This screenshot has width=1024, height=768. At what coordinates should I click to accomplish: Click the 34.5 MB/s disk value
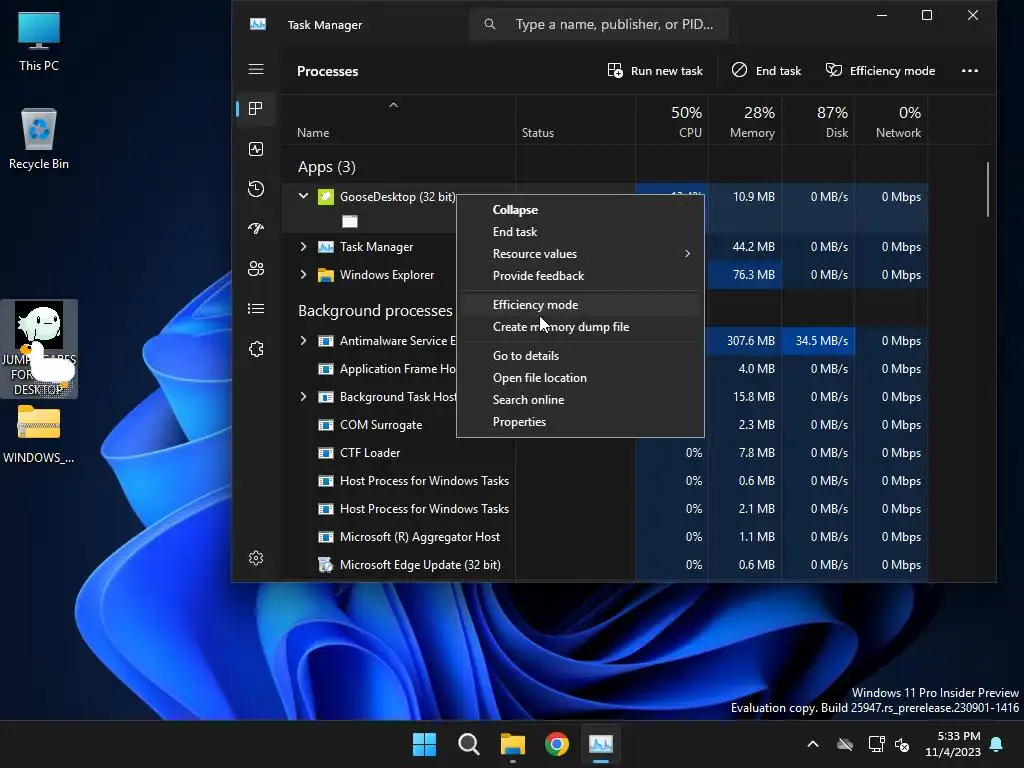coord(822,341)
